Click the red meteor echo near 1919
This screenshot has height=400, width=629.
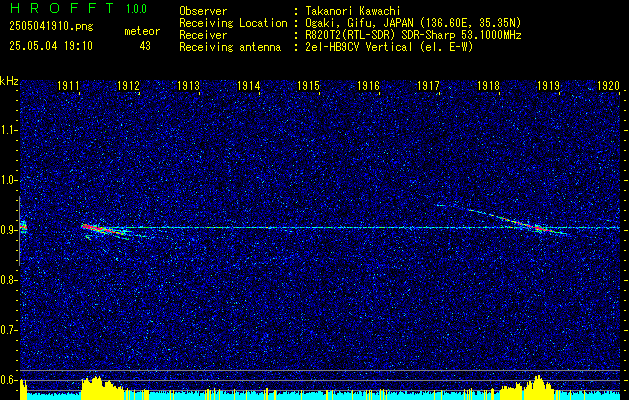pyautogui.click(x=538, y=228)
